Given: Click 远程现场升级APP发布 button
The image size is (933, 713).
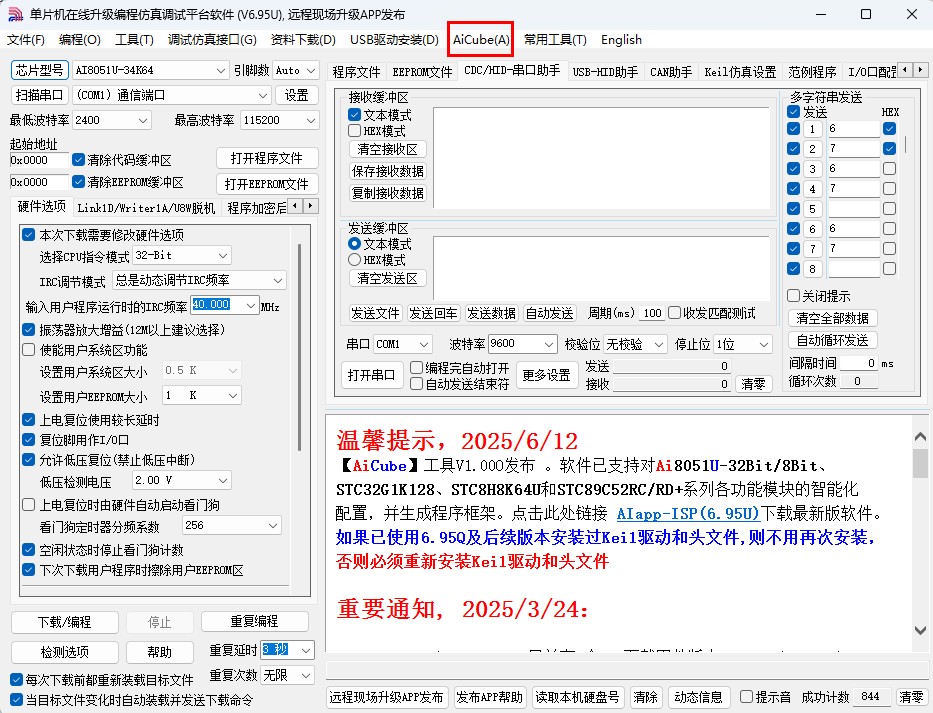Looking at the screenshot, I should pyautogui.click(x=387, y=697).
